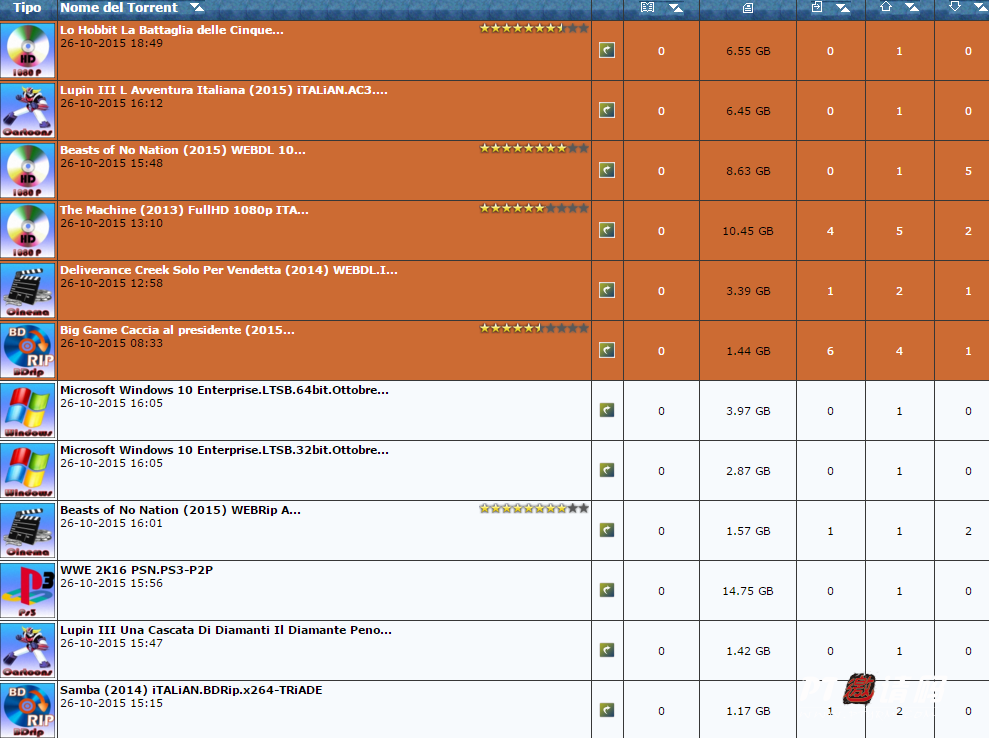The image size is (989, 738).
Task: Click download icon for Beasts of No Nation WEBRip
Action: 607,530
